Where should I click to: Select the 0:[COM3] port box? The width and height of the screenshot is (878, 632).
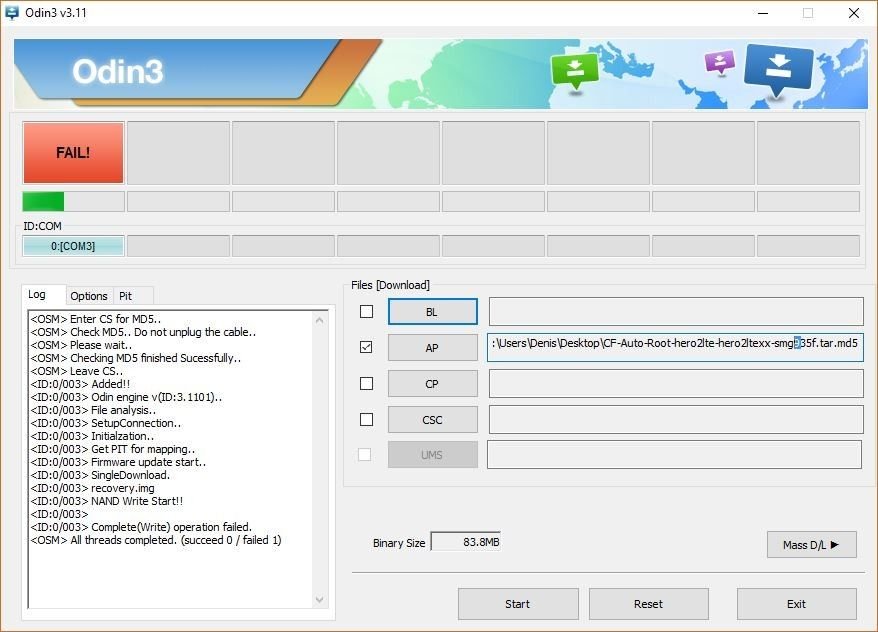point(73,246)
